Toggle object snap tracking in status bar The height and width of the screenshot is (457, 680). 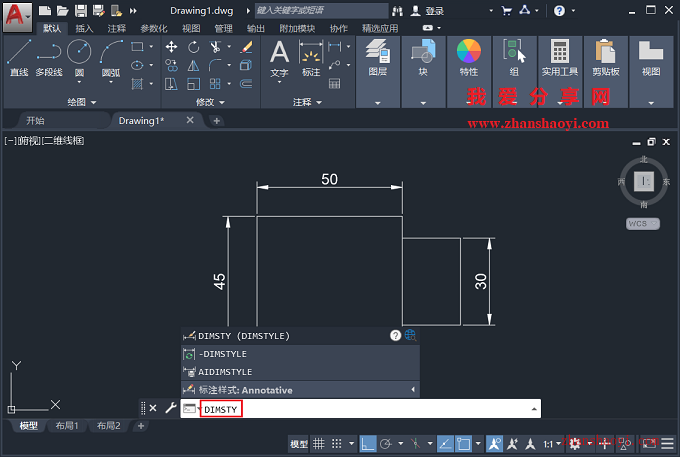click(445, 444)
